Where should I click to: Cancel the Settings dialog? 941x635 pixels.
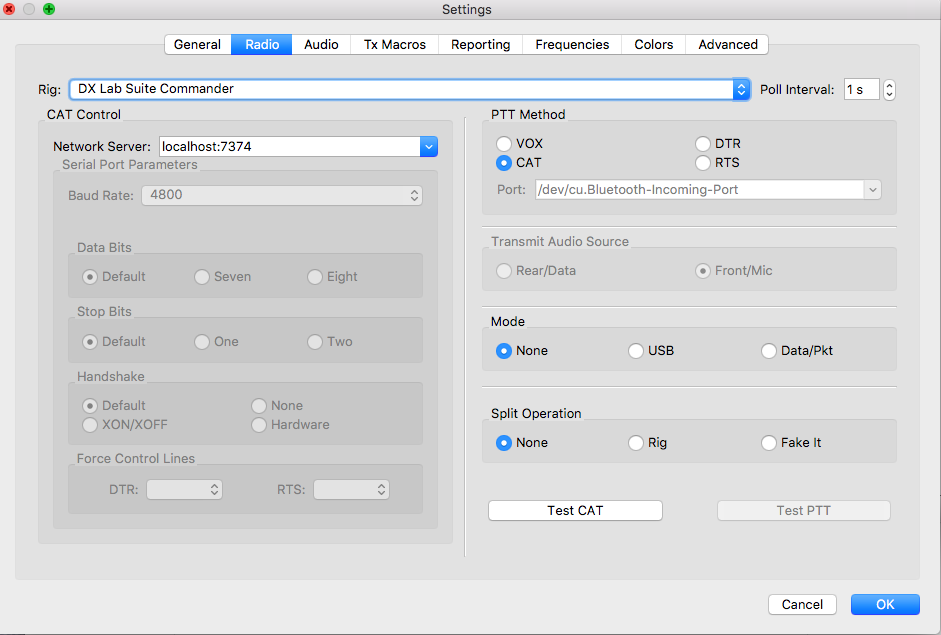[x=802, y=604]
